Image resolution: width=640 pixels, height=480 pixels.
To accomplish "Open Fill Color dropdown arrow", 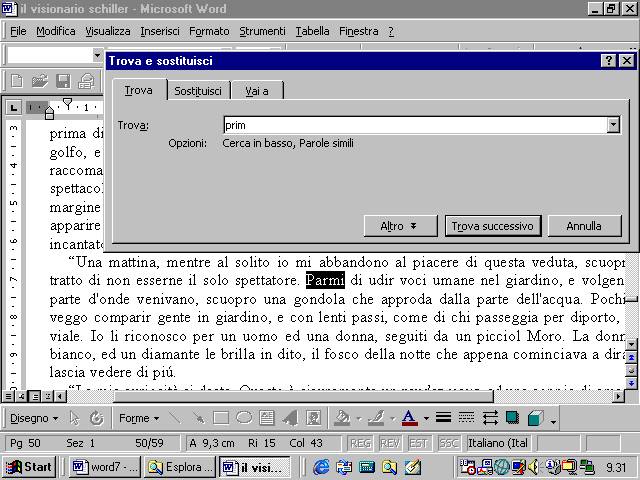I will (x=359, y=419).
